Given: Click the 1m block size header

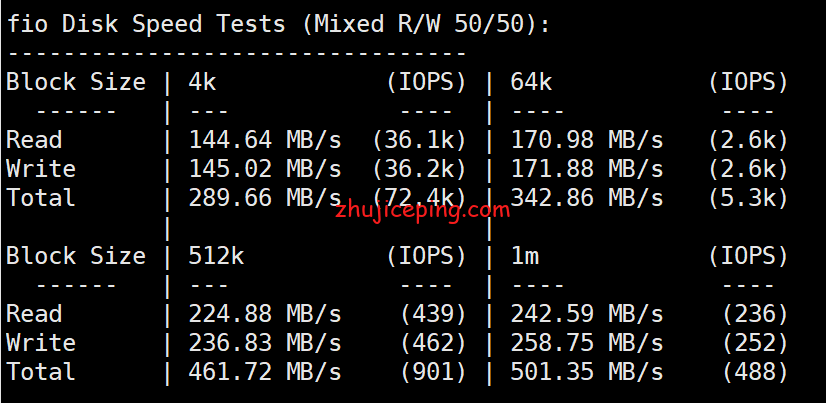Looking at the screenshot, I should pos(526,256).
